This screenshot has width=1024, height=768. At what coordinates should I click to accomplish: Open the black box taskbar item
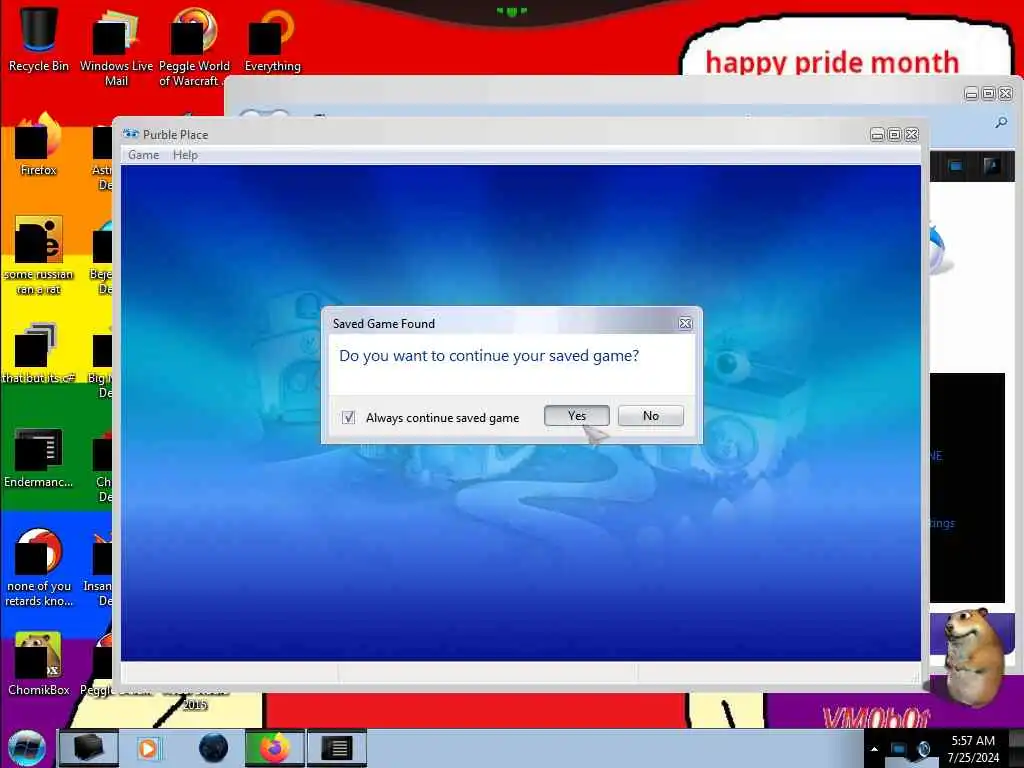(89, 748)
